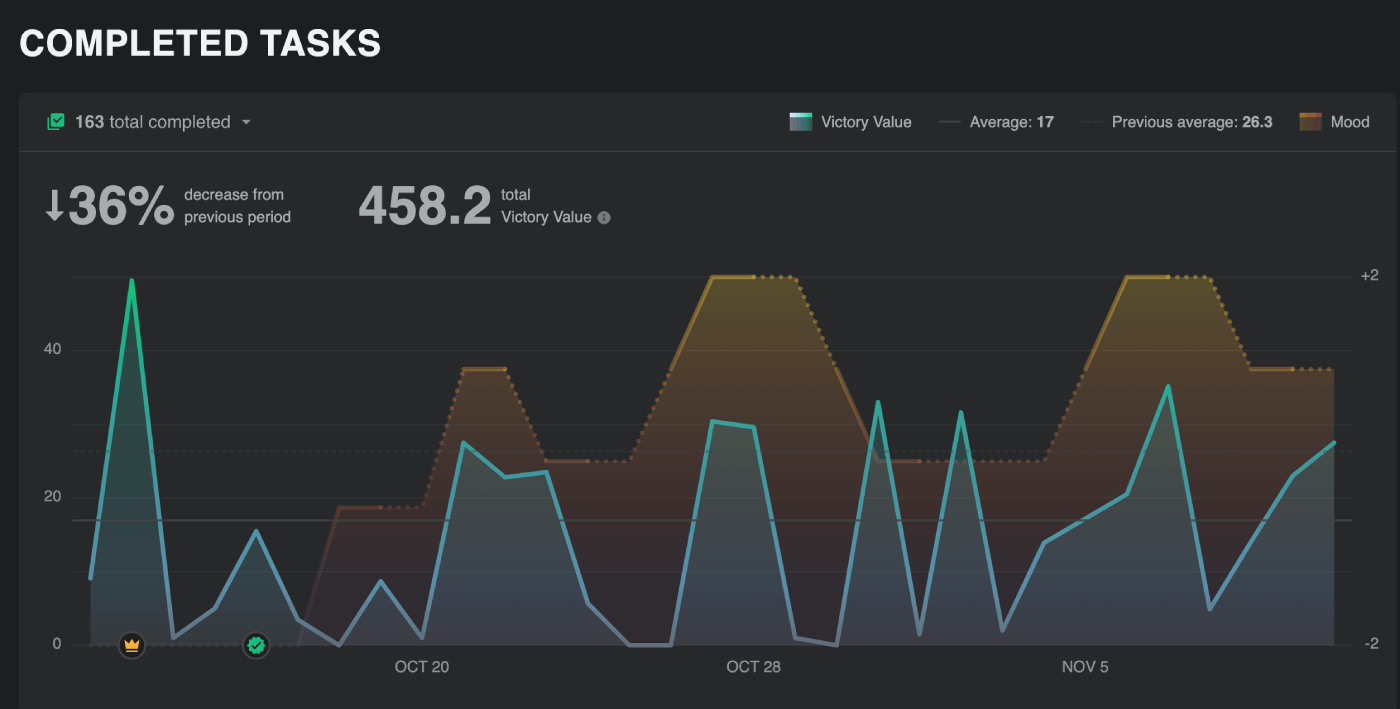Click the Mood legend swatch icon

[x=1310, y=122]
